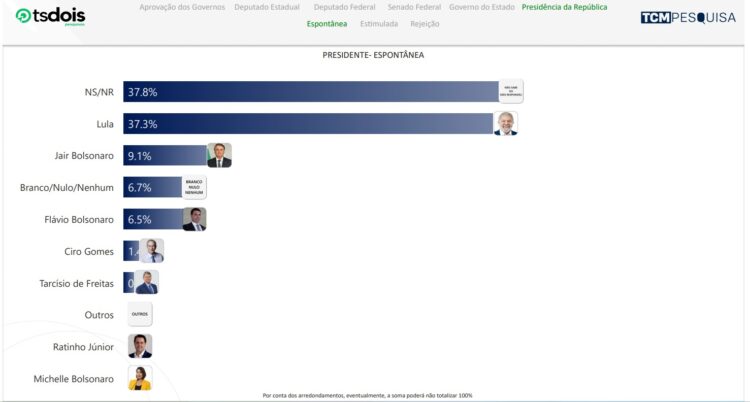The image size is (750, 402).
Task: Select Presidência da República tab
Action: pyautogui.click(x=564, y=7)
